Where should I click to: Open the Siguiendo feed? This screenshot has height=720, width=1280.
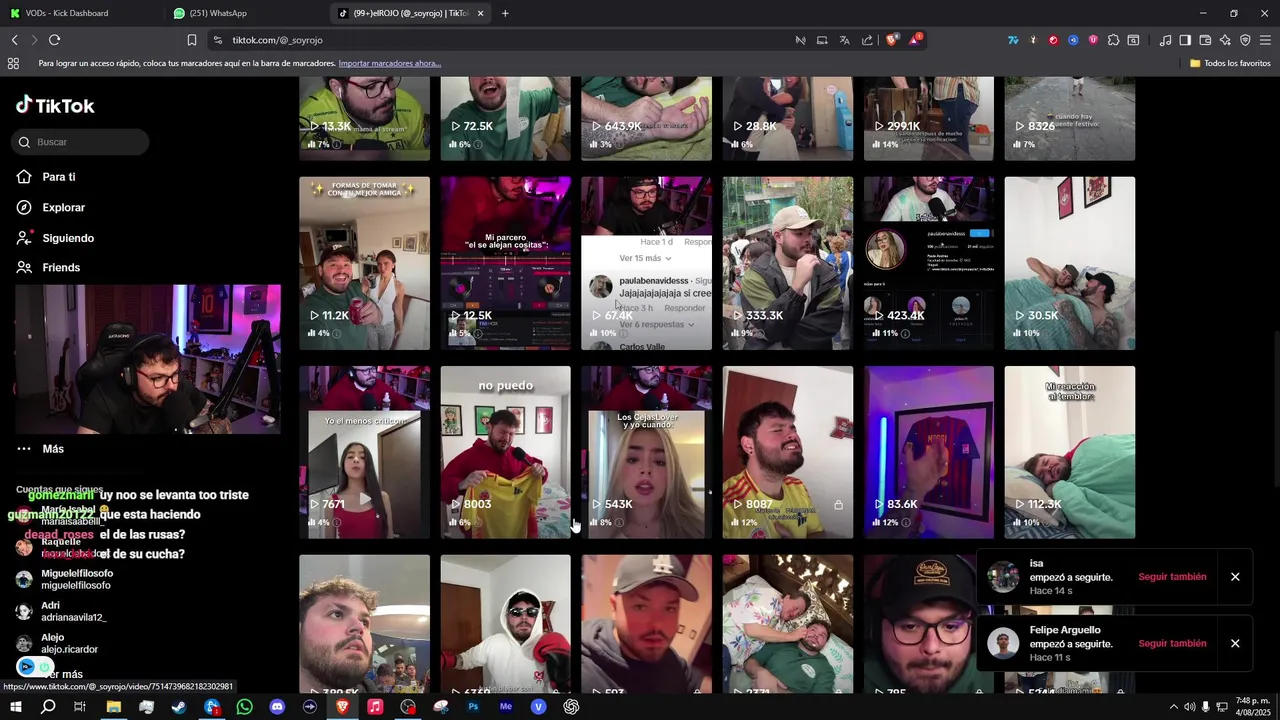click(x=67, y=238)
